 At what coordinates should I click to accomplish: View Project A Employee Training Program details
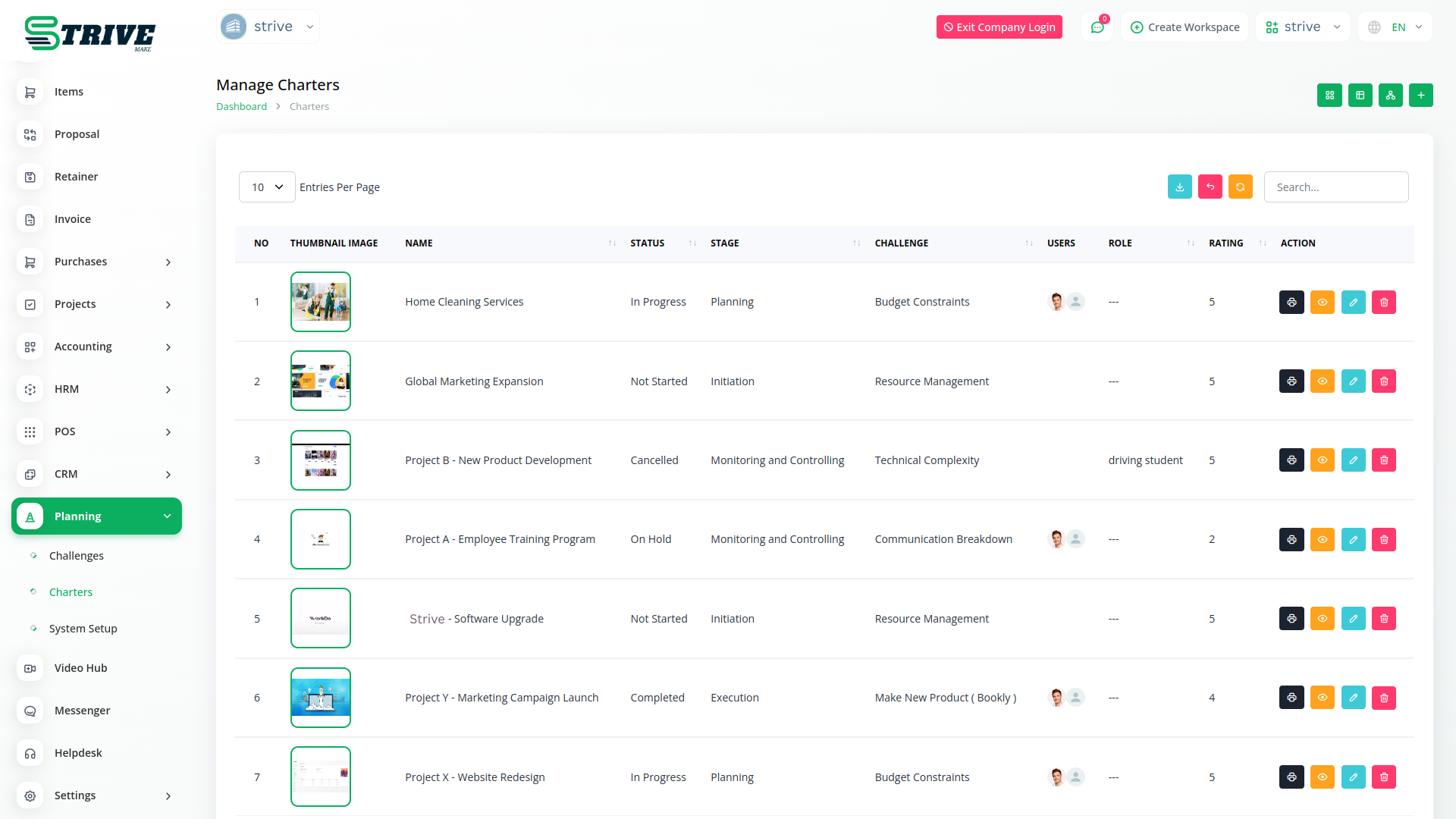click(x=1322, y=540)
